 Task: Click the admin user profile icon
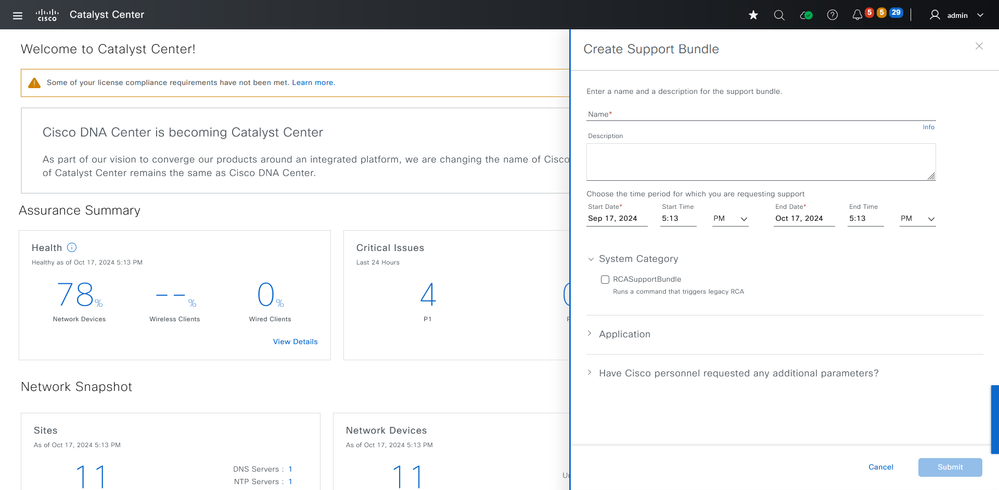[935, 15]
